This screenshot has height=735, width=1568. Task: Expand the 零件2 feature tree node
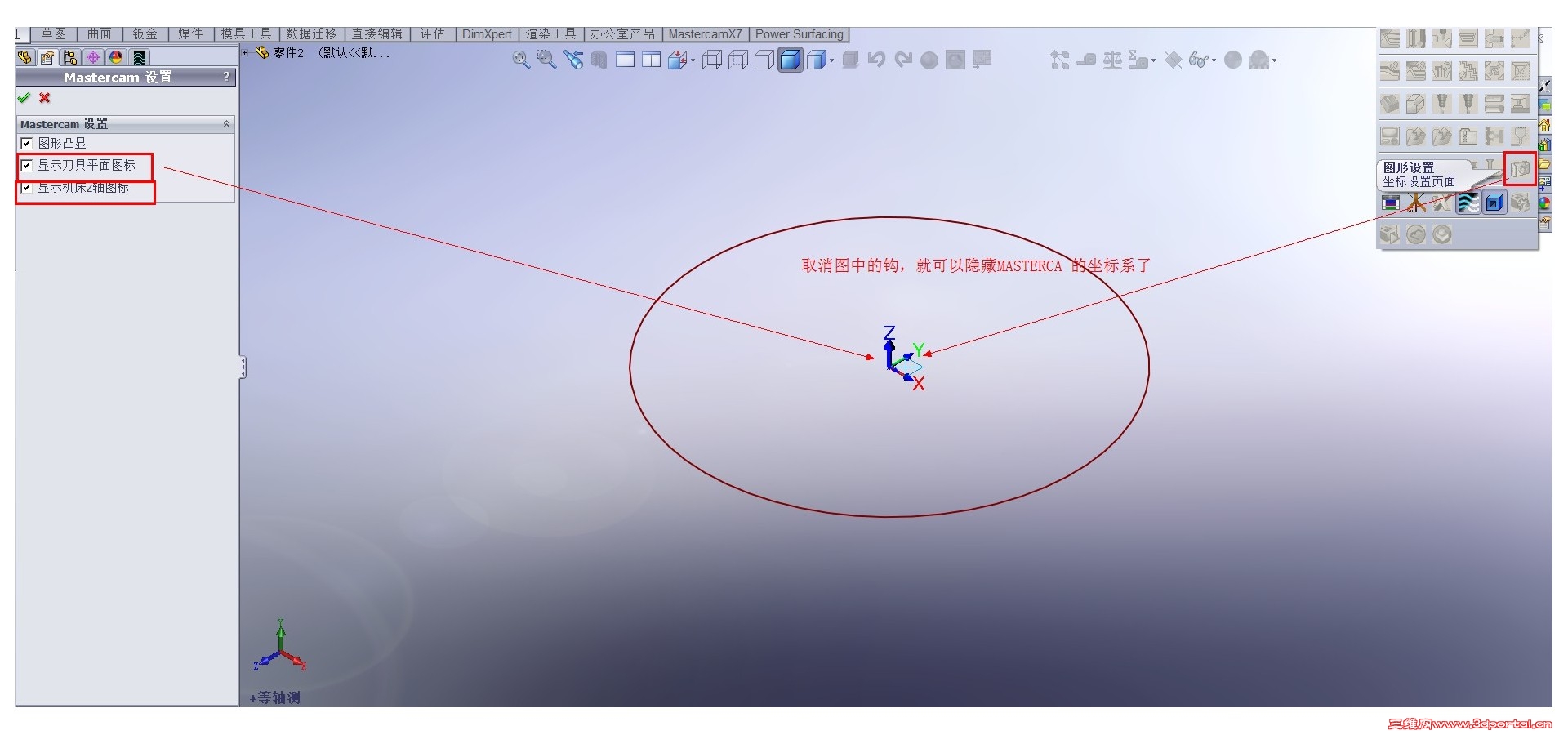point(245,52)
